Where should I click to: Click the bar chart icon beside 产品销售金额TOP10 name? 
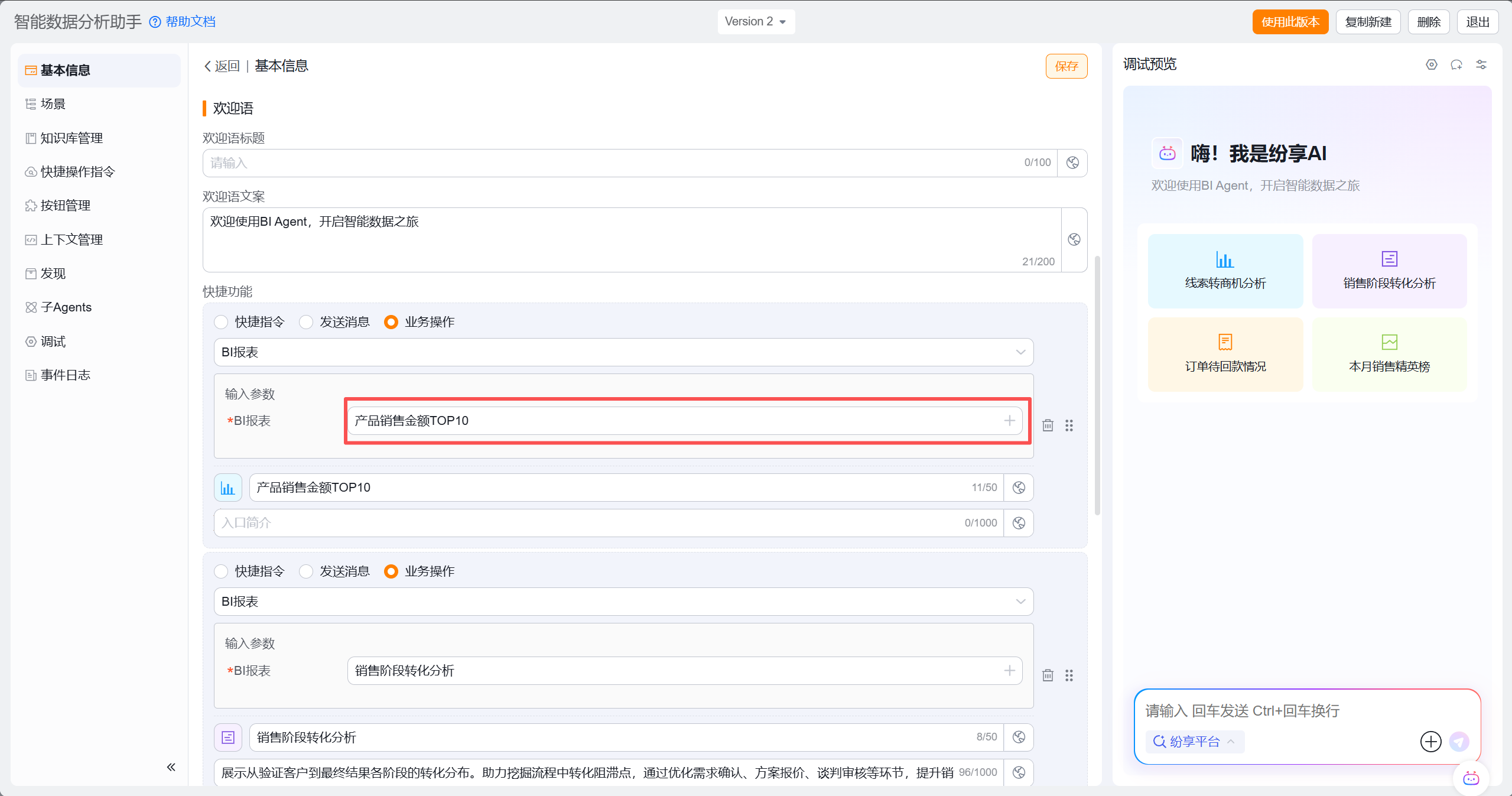coord(227,488)
